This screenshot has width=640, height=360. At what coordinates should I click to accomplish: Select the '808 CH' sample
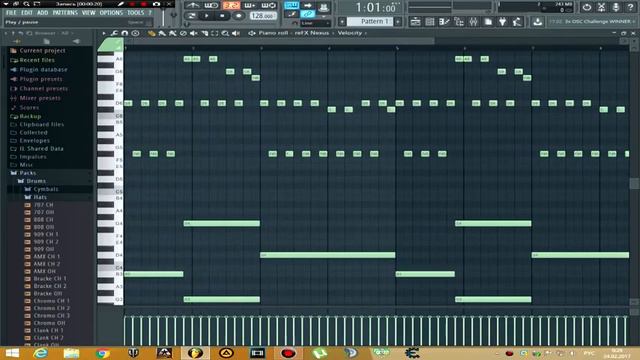[43, 220]
